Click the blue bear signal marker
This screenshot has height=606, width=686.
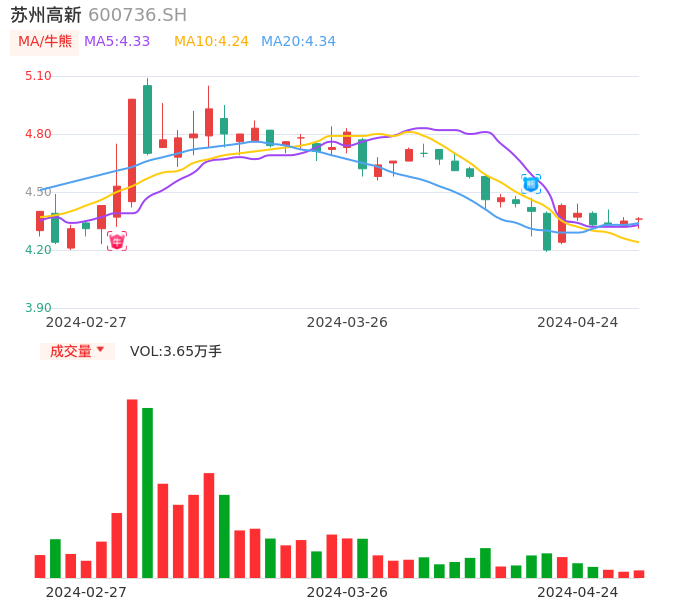pos(531,183)
